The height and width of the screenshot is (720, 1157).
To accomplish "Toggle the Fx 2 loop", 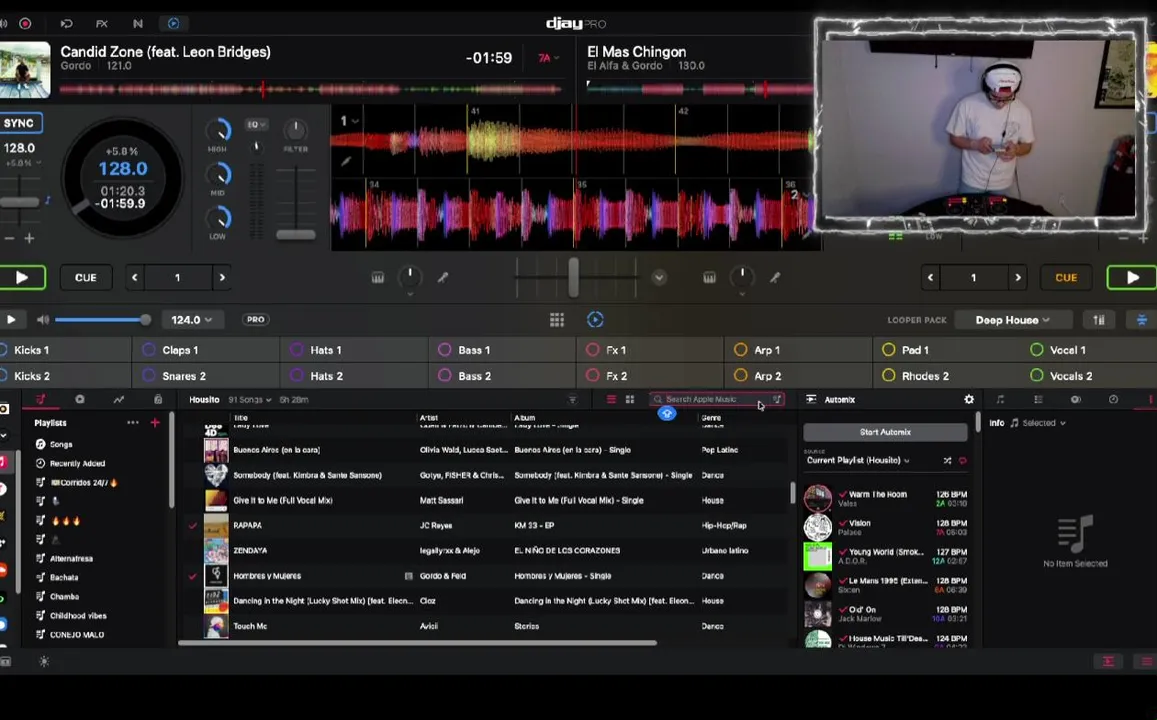I will pyautogui.click(x=651, y=375).
